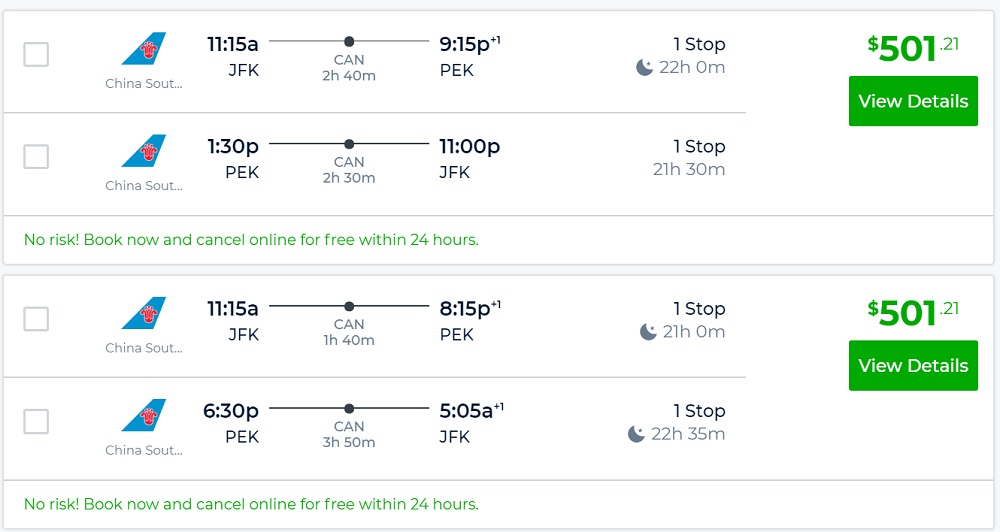Tick checkbox for 11:15a JFK to 8:15p flight
This screenshot has height=532, width=1000.
[x=36, y=319]
